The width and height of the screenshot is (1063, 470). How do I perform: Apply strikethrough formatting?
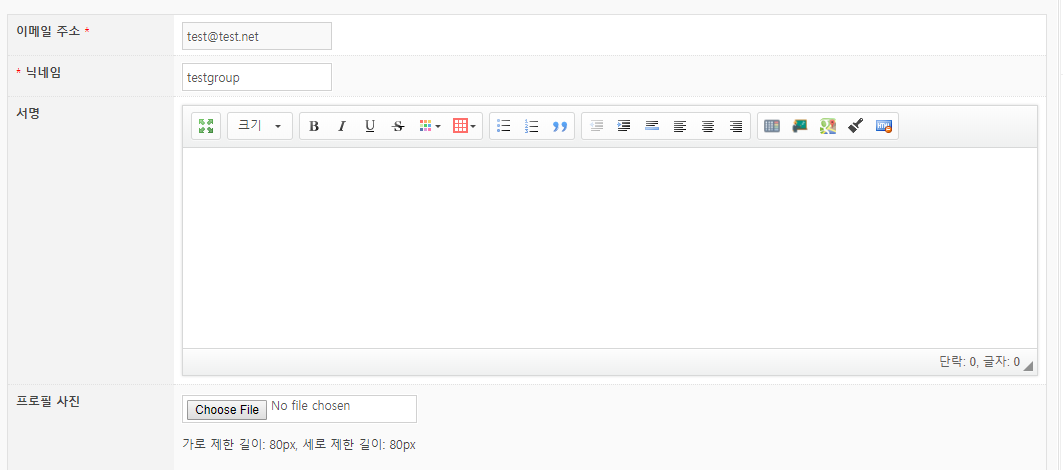[x=398, y=126]
